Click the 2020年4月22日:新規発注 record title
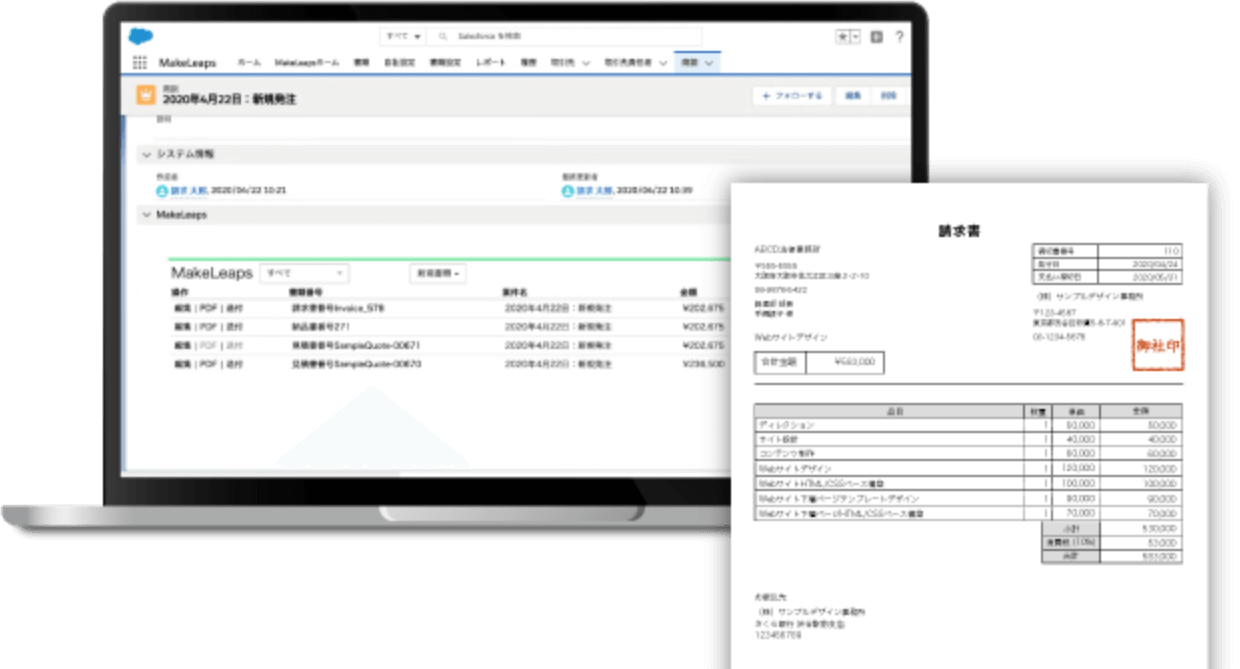Viewport: 1240px width, 669px height. 229,100
